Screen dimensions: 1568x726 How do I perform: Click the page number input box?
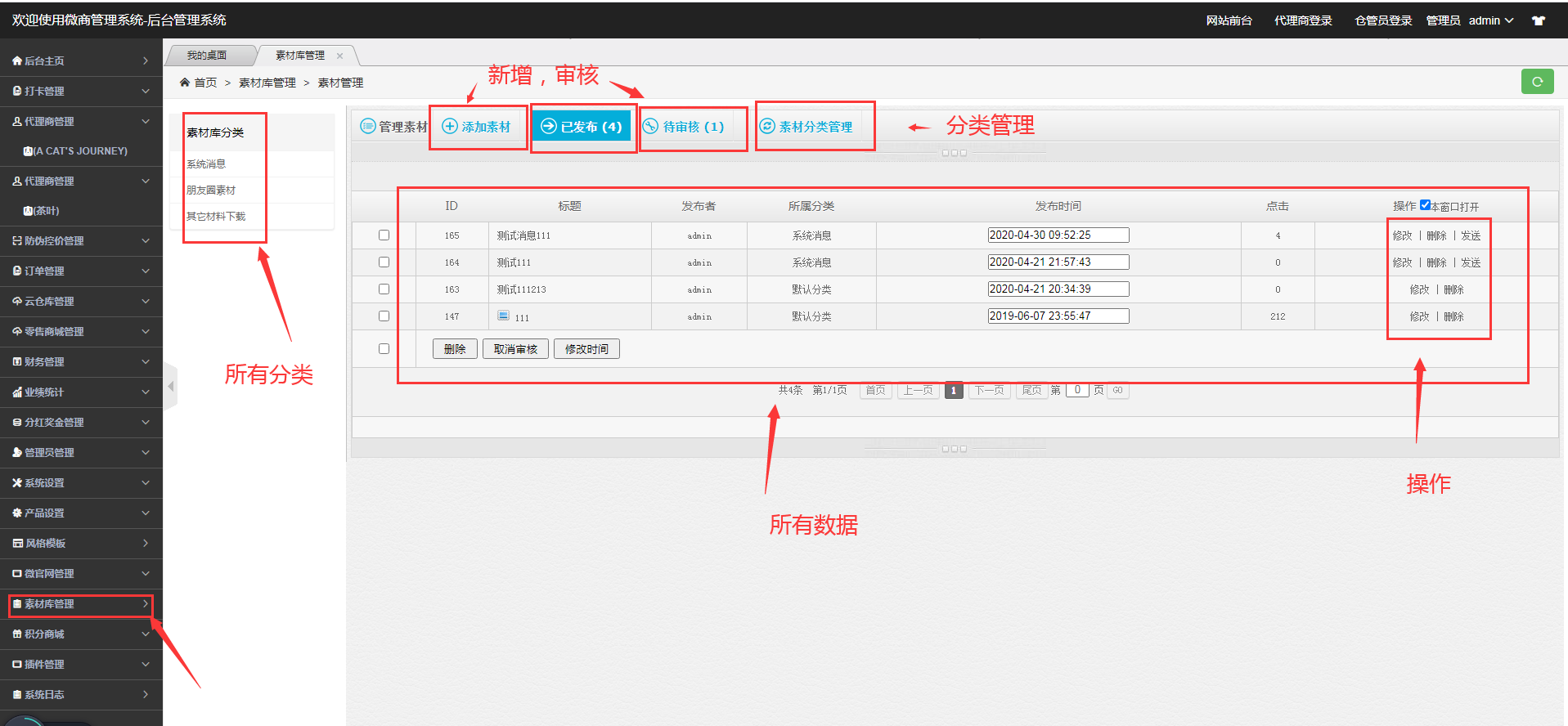tap(1077, 390)
